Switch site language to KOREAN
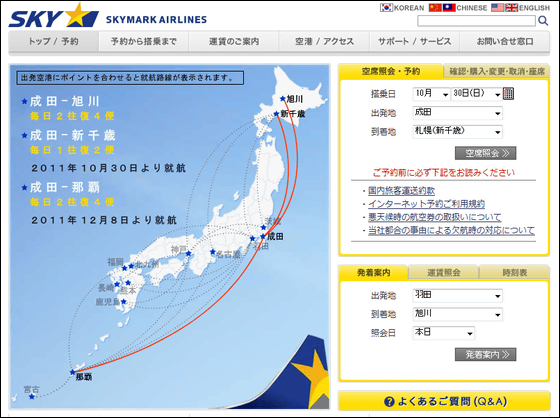The width and height of the screenshot is (560, 418). coord(409,8)
